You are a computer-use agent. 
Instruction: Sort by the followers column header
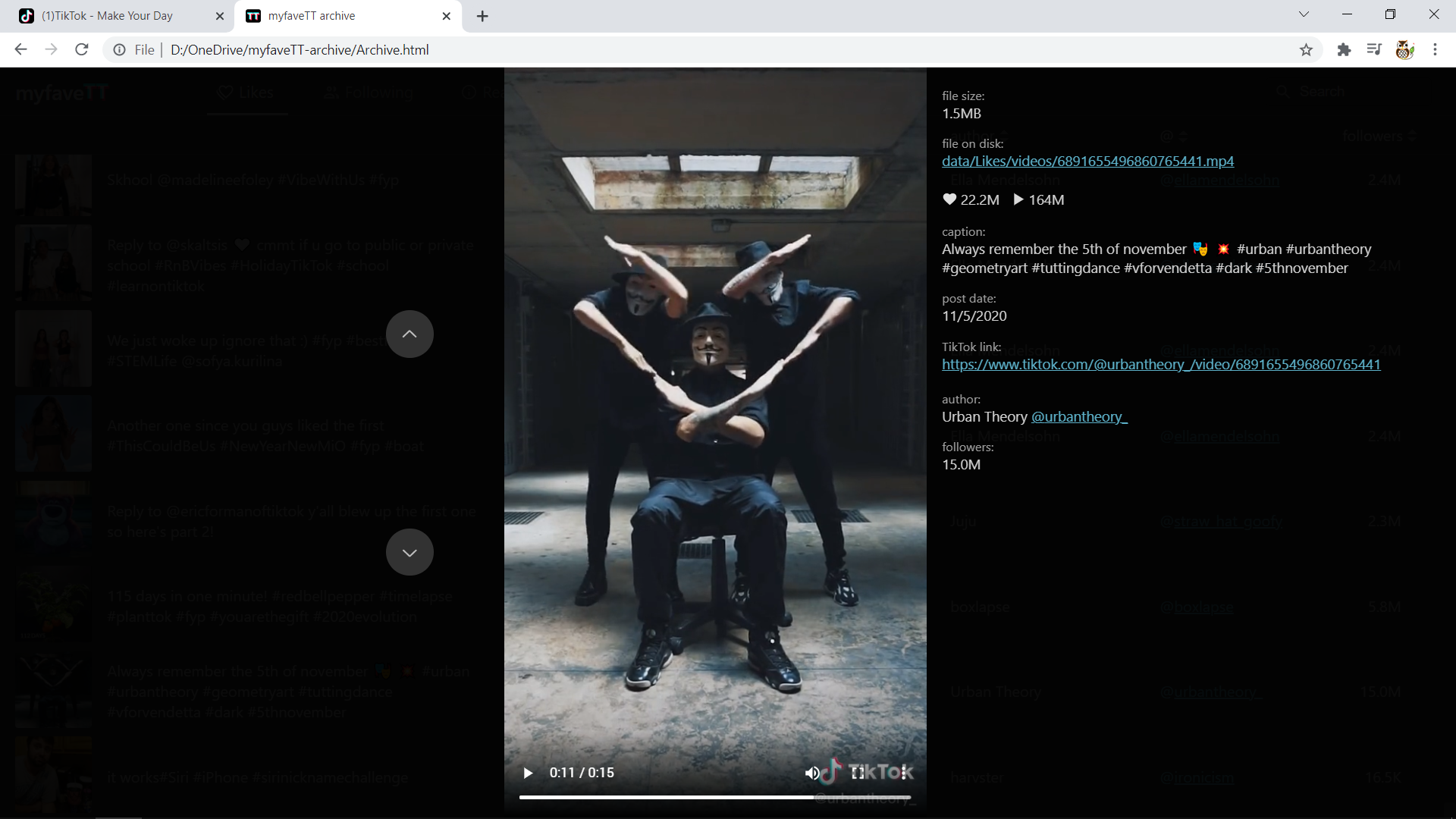click(1379, 136)
